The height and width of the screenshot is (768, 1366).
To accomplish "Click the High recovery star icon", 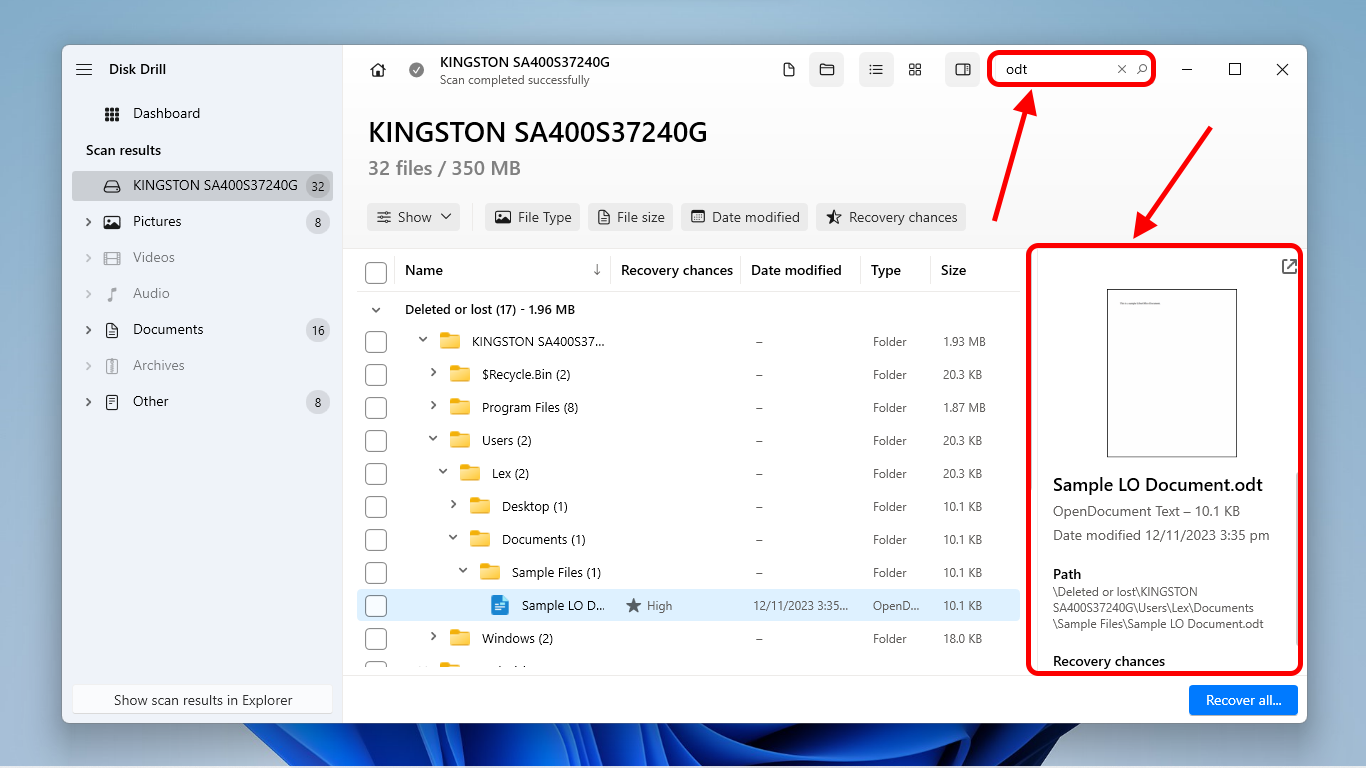I will [x=633, y=605].
